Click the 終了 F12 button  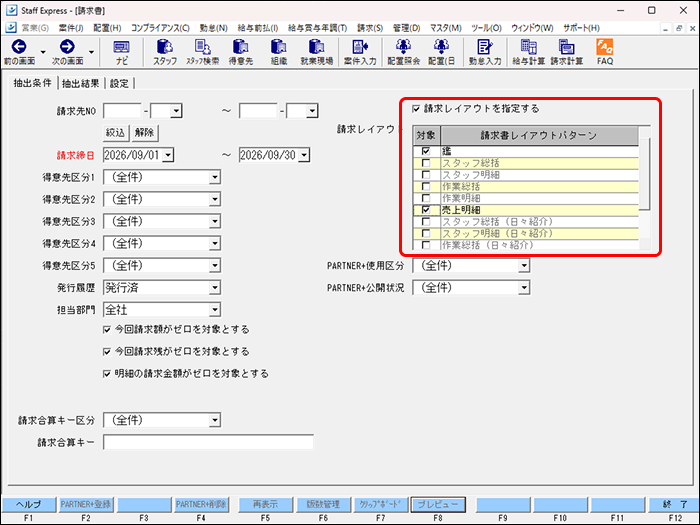pos(674,504)
